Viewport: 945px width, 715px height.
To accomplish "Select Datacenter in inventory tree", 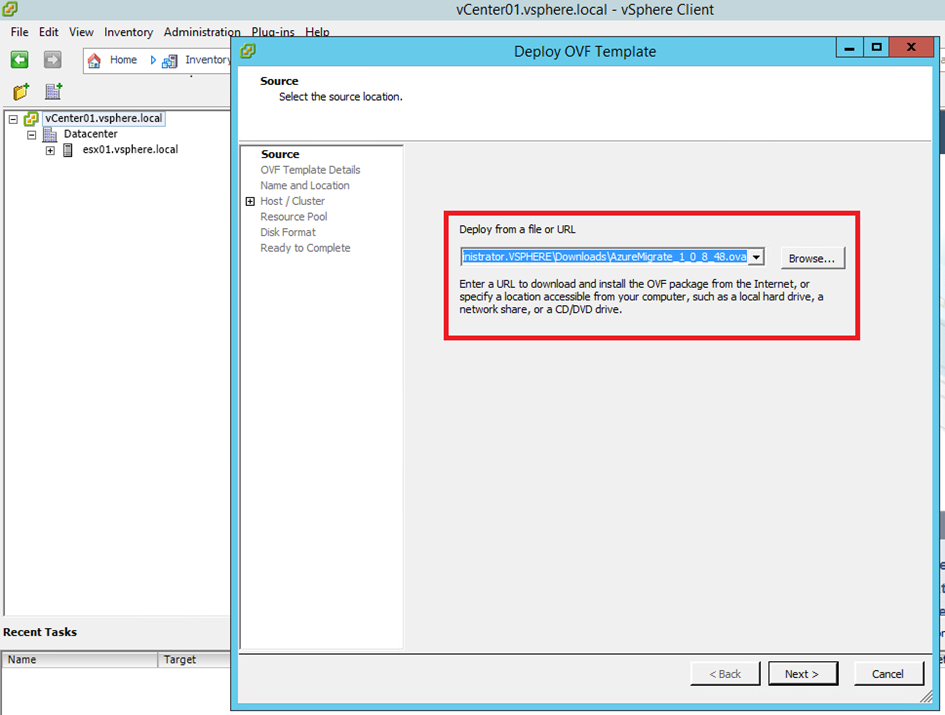I will [90, 134].
